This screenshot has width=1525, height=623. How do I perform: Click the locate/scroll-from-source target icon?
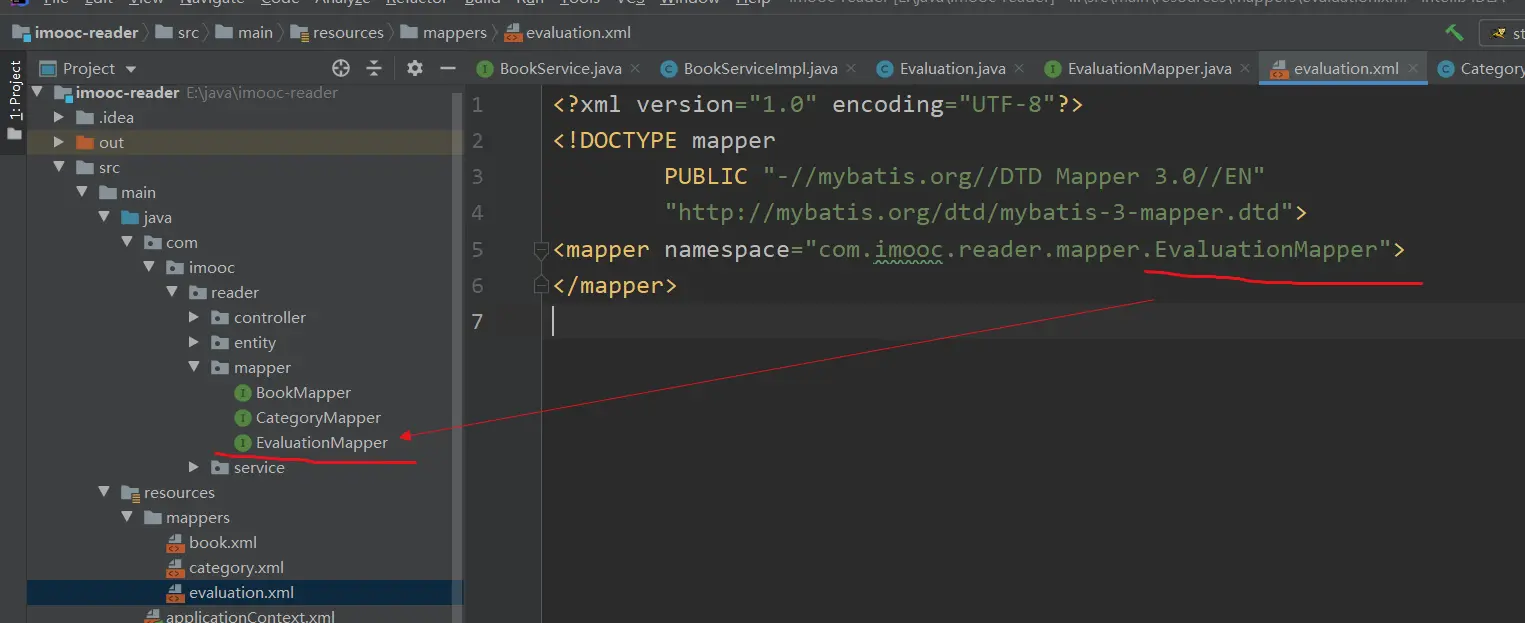pyautogui.click(x=341, y=68)
